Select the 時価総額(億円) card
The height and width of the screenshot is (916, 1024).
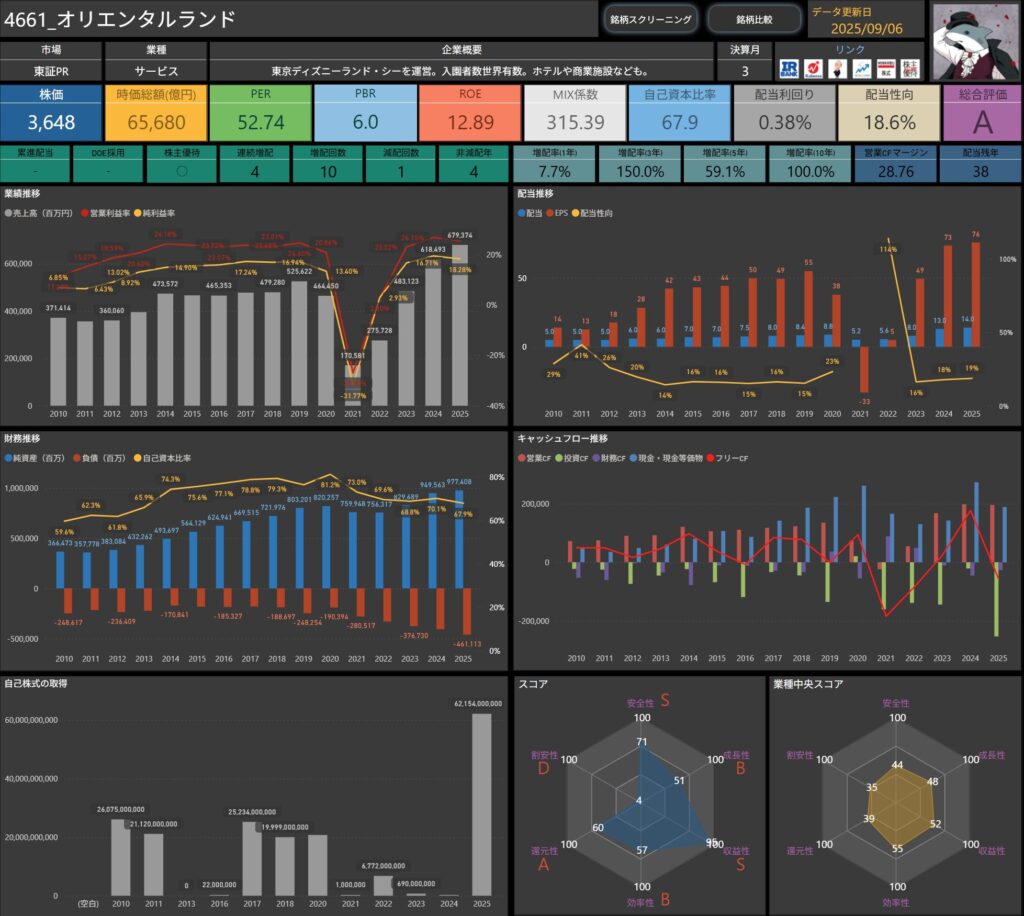(156, 112)
